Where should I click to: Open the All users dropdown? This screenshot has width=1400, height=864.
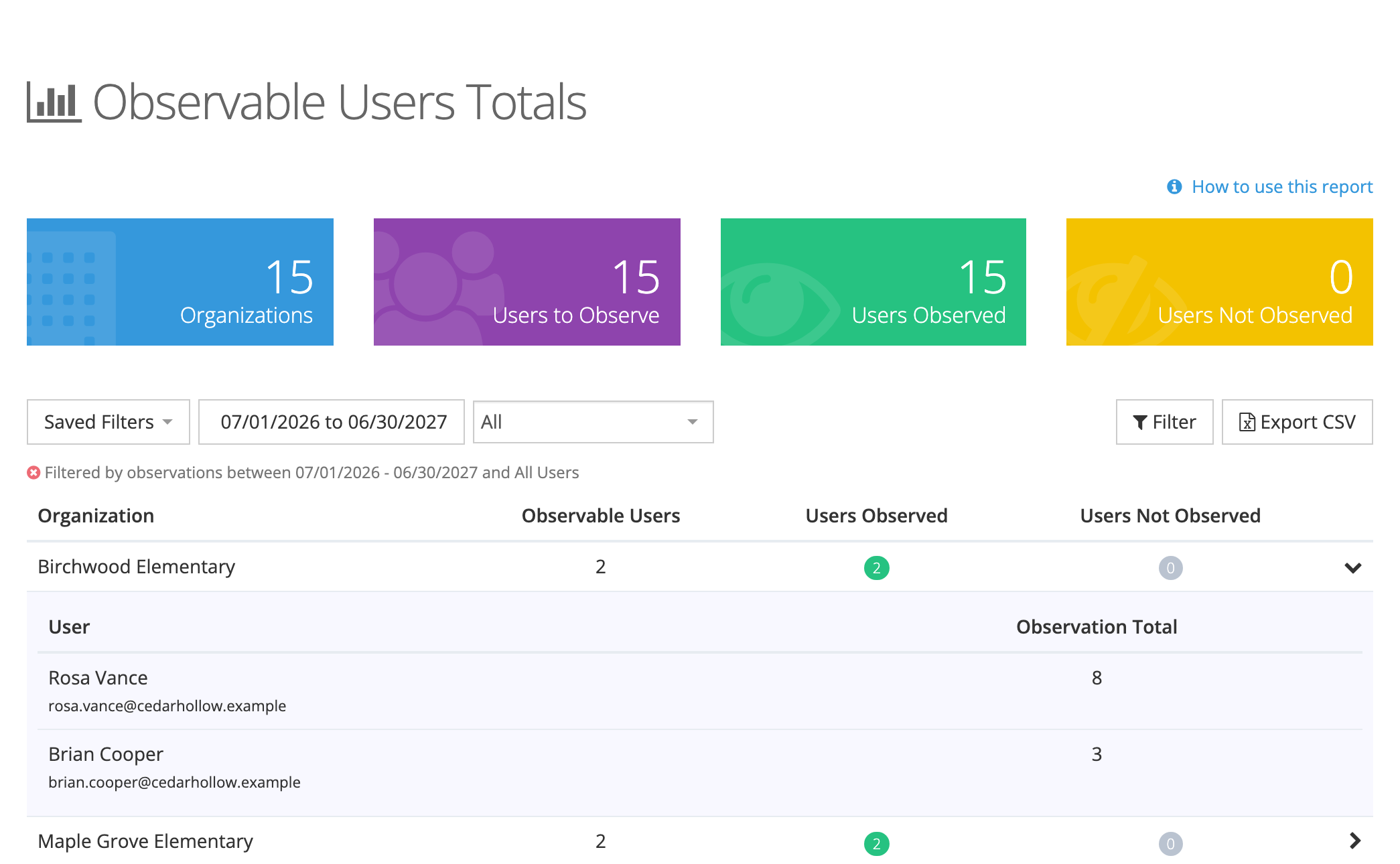point(593,422)
